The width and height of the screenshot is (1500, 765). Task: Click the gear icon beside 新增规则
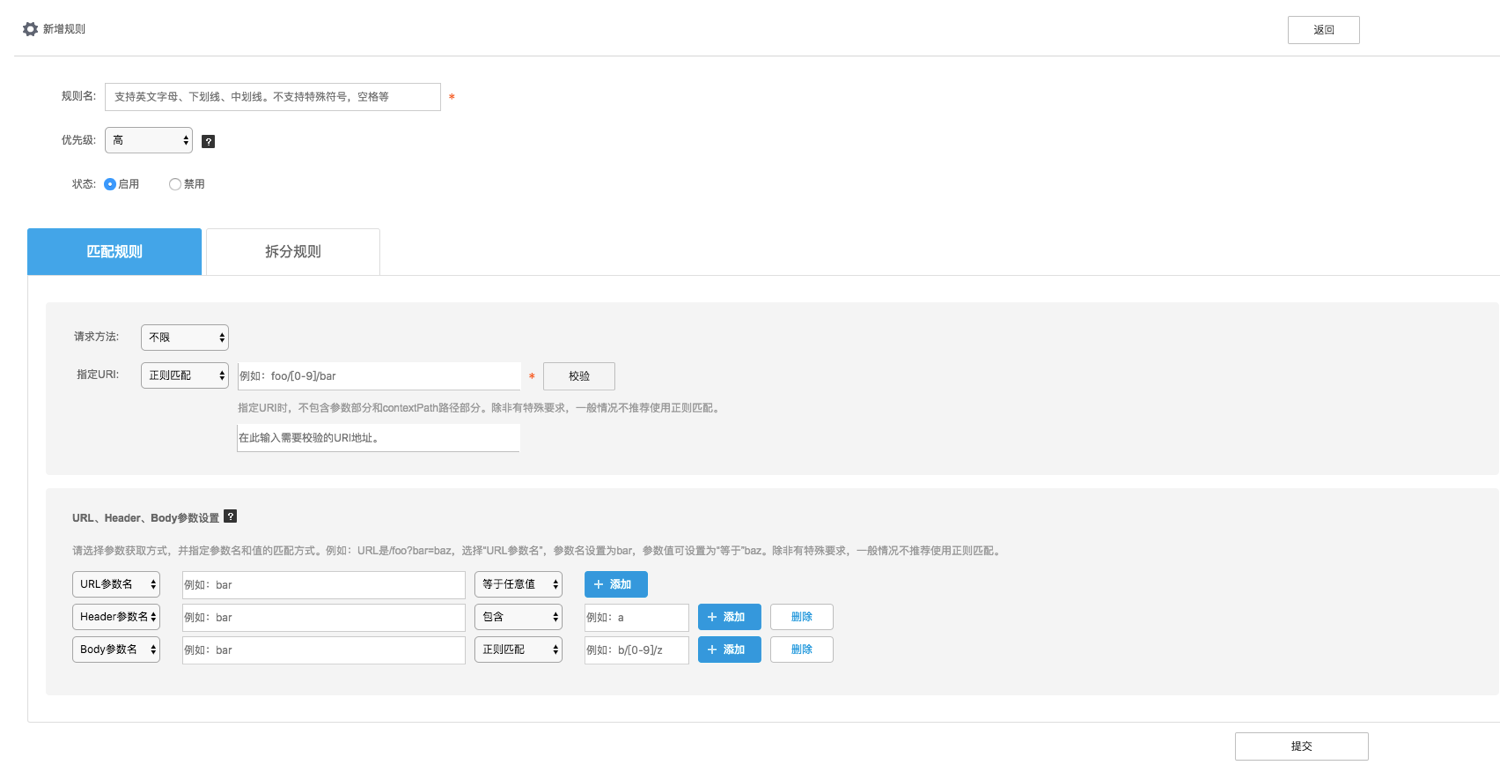(30, 29)
